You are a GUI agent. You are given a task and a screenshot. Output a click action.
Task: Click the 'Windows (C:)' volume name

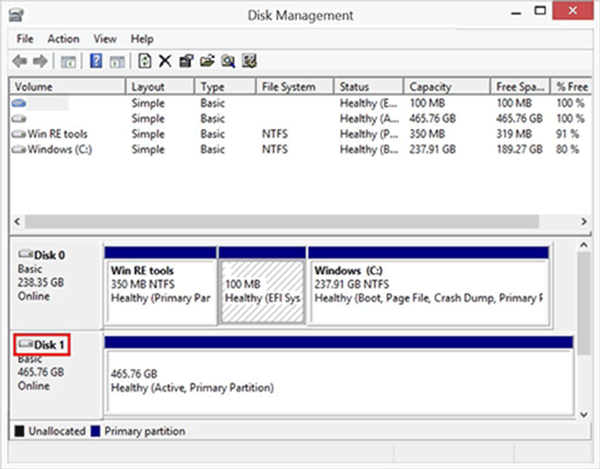tap(60, 150)
